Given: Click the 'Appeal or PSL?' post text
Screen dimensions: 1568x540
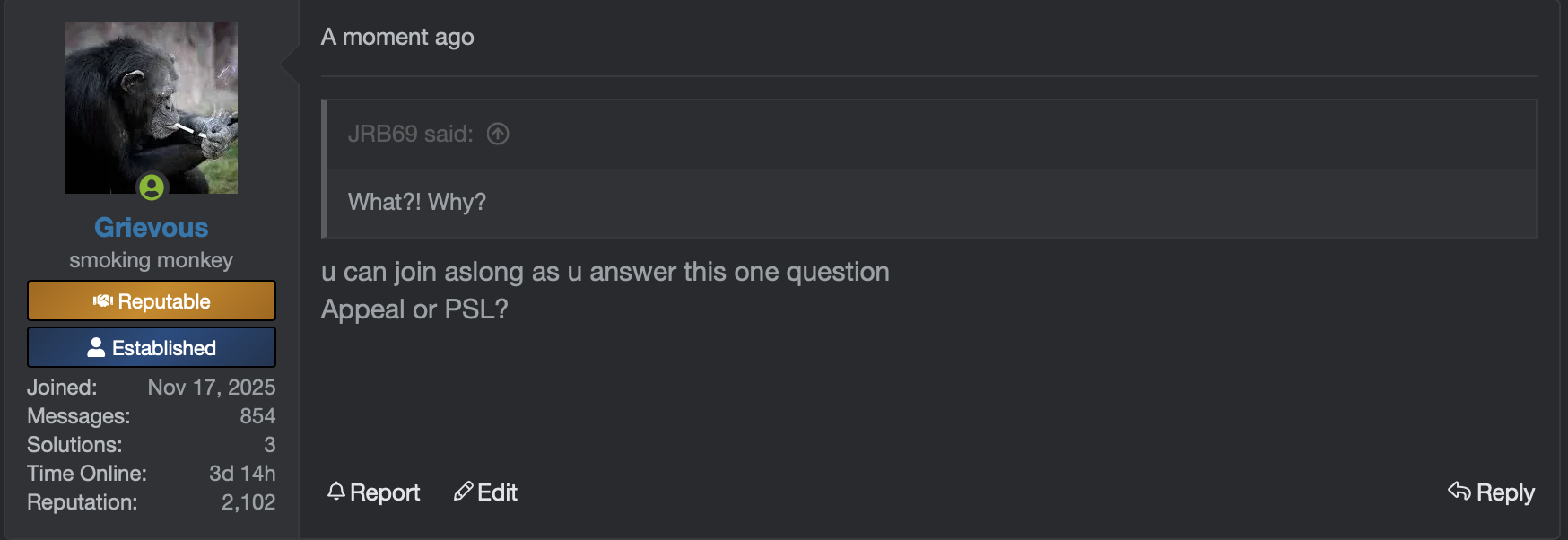Looking at the screenshot, I should pos(414,309).
